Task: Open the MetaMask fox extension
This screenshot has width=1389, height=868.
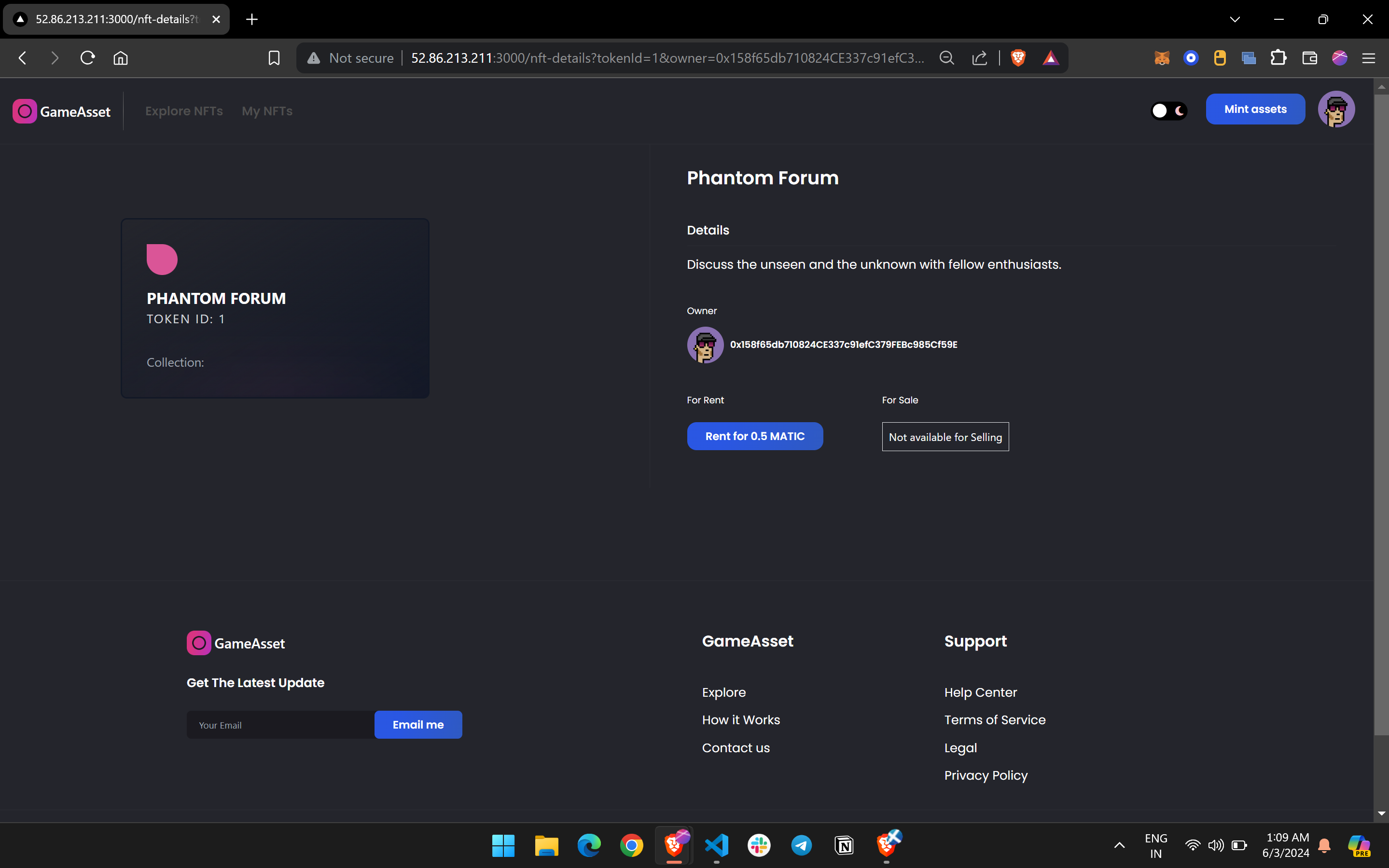Action: (x=1162, y=58)
